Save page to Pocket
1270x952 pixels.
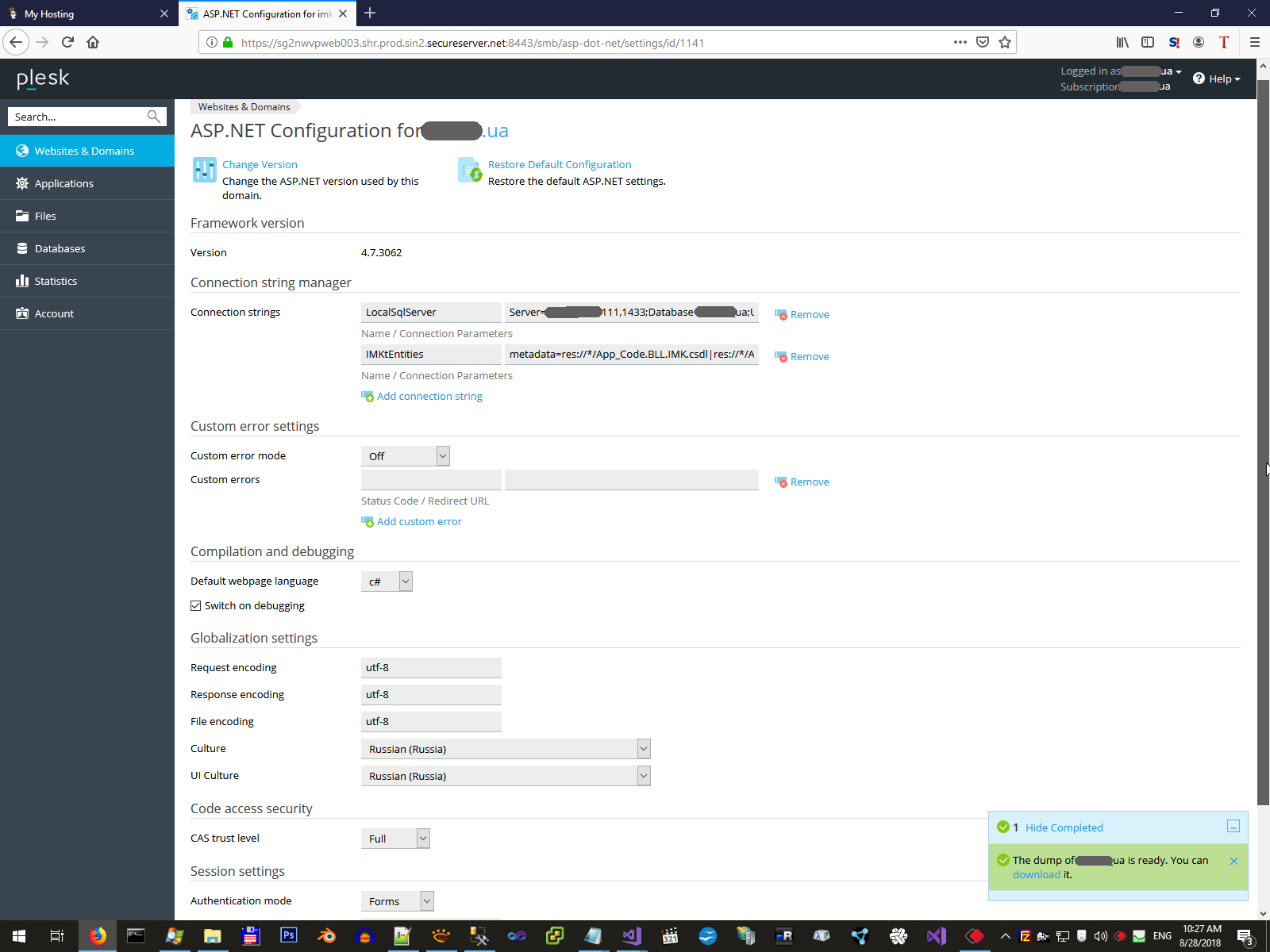pyautogui.click(x=983, y=42)
